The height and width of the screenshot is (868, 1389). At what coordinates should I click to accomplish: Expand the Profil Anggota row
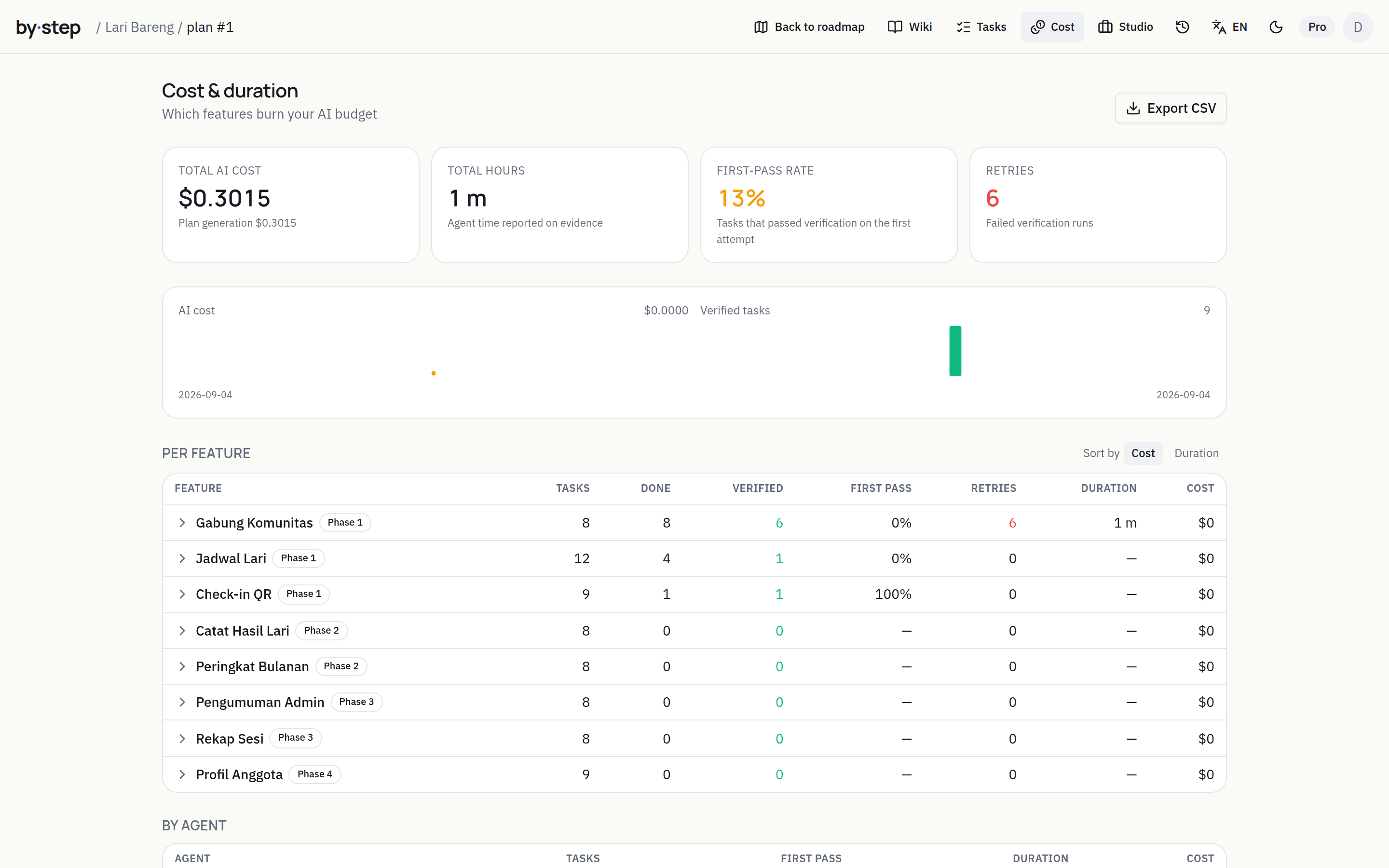point(182,774)
